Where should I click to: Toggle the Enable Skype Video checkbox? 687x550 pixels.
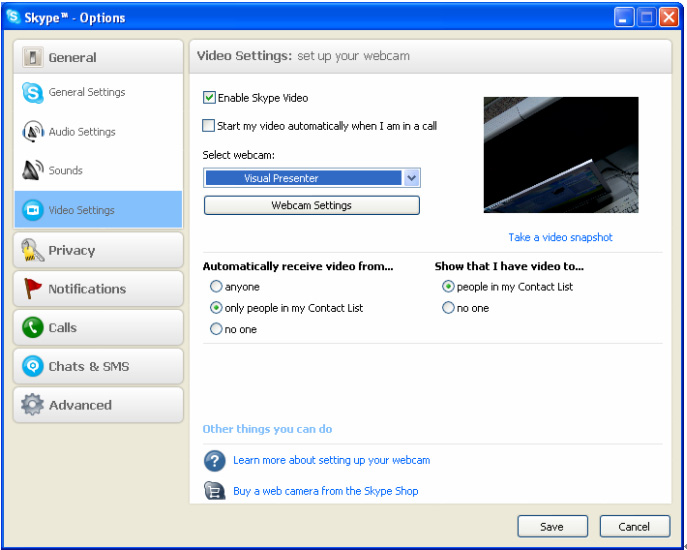(x=209, y=97)
